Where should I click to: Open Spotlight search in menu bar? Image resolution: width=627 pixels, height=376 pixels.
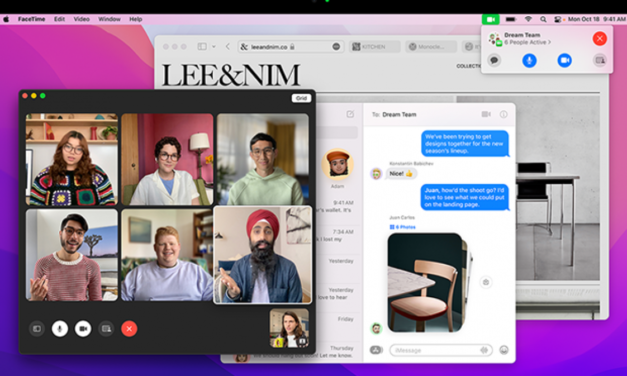coord(543,19)
